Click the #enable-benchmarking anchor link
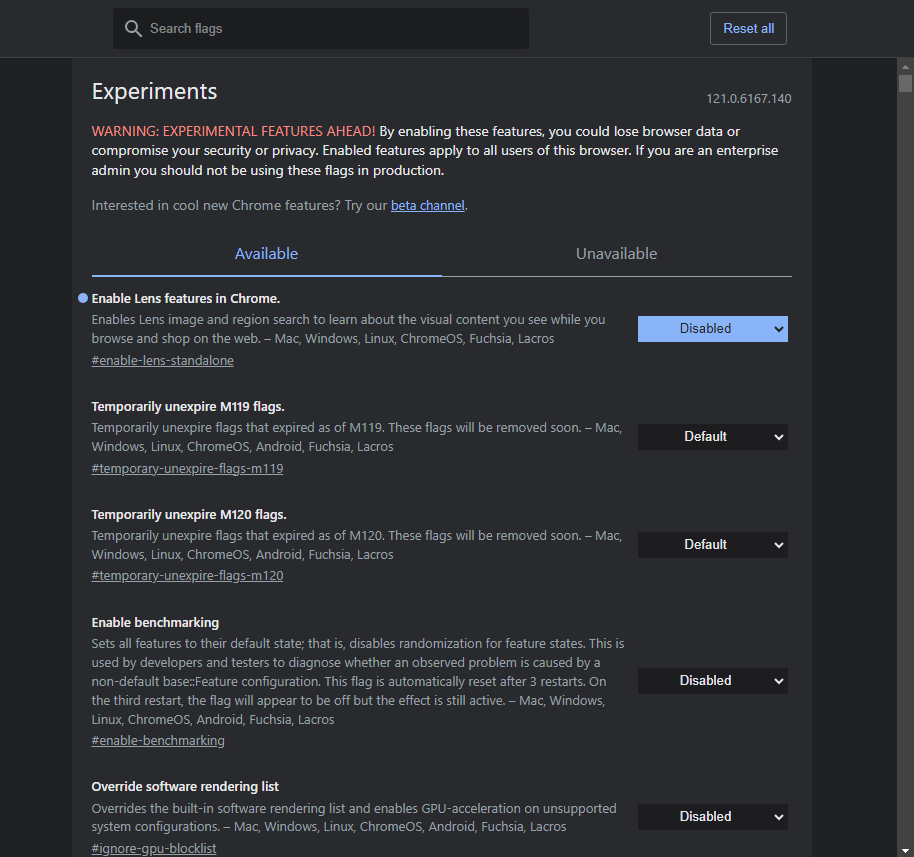The image size is (914, 857). click(x=158, y=741)
